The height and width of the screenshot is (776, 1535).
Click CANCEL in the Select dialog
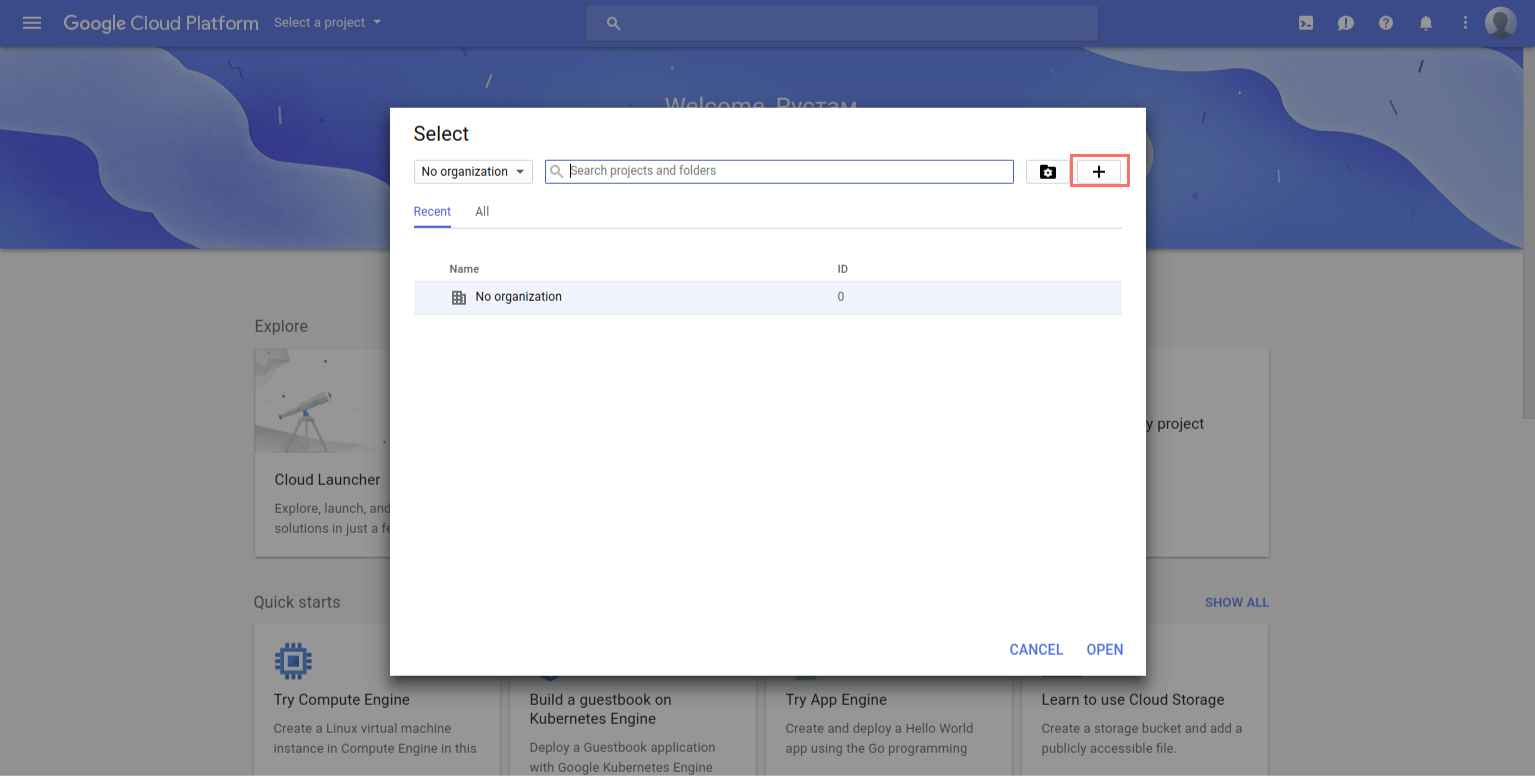point(1036,650)
